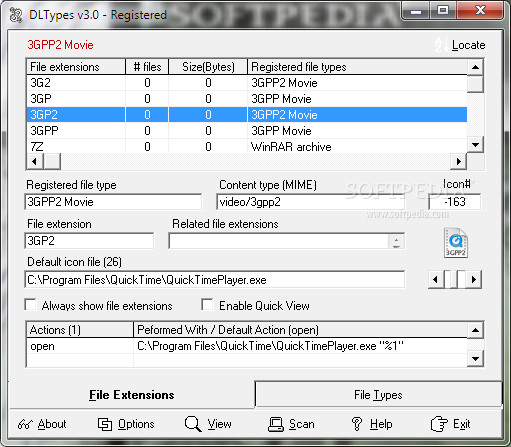
Task: Click the Options windows icon
Action: pos(105,424)
